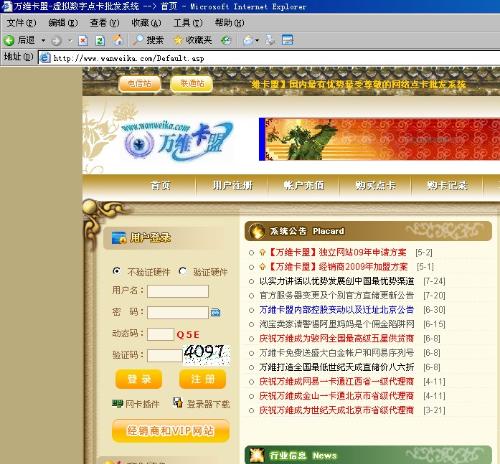Click the 网卡插件 plugin icon

tap(117, 404)
